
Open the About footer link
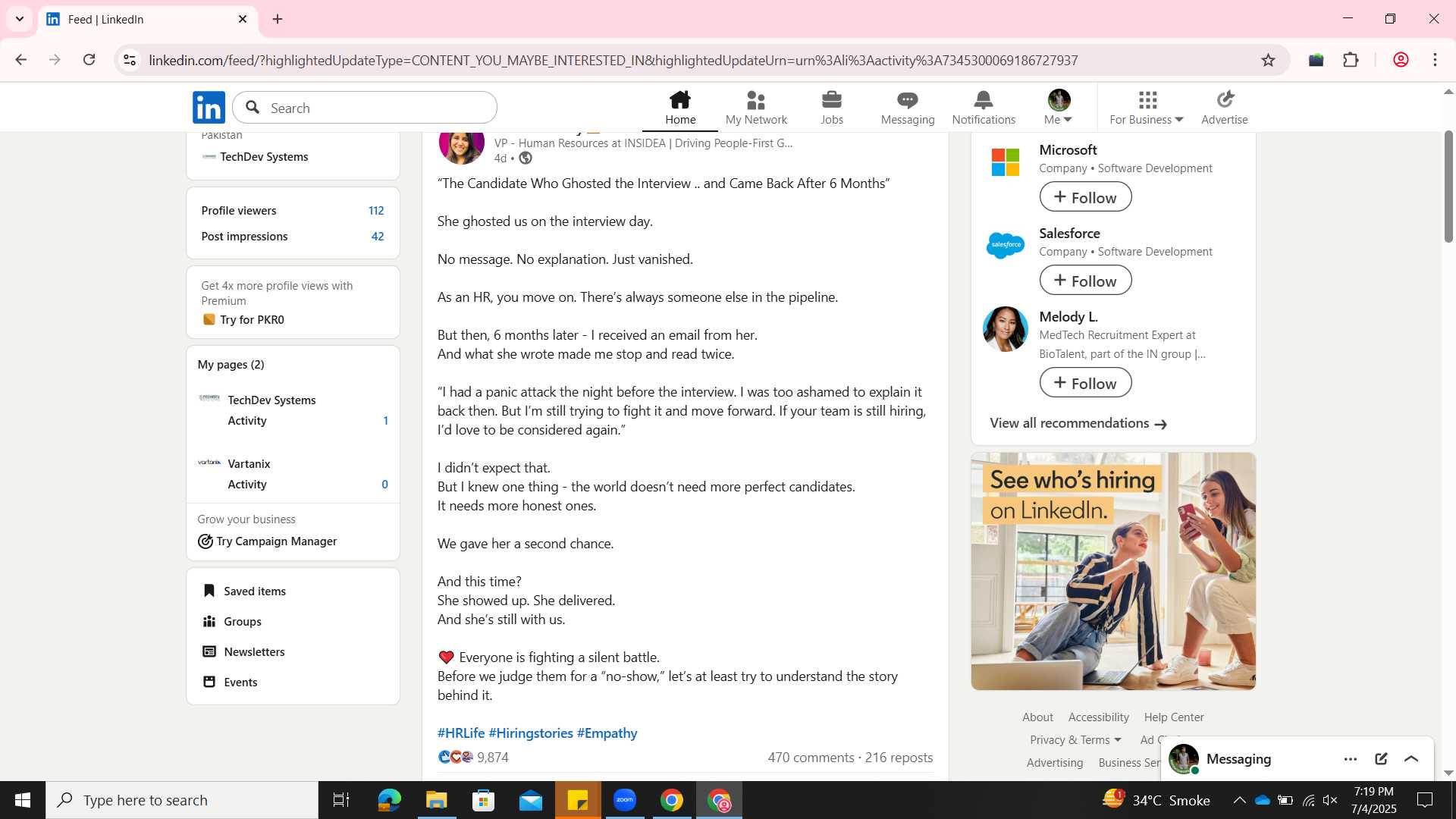pos(1037,717)
